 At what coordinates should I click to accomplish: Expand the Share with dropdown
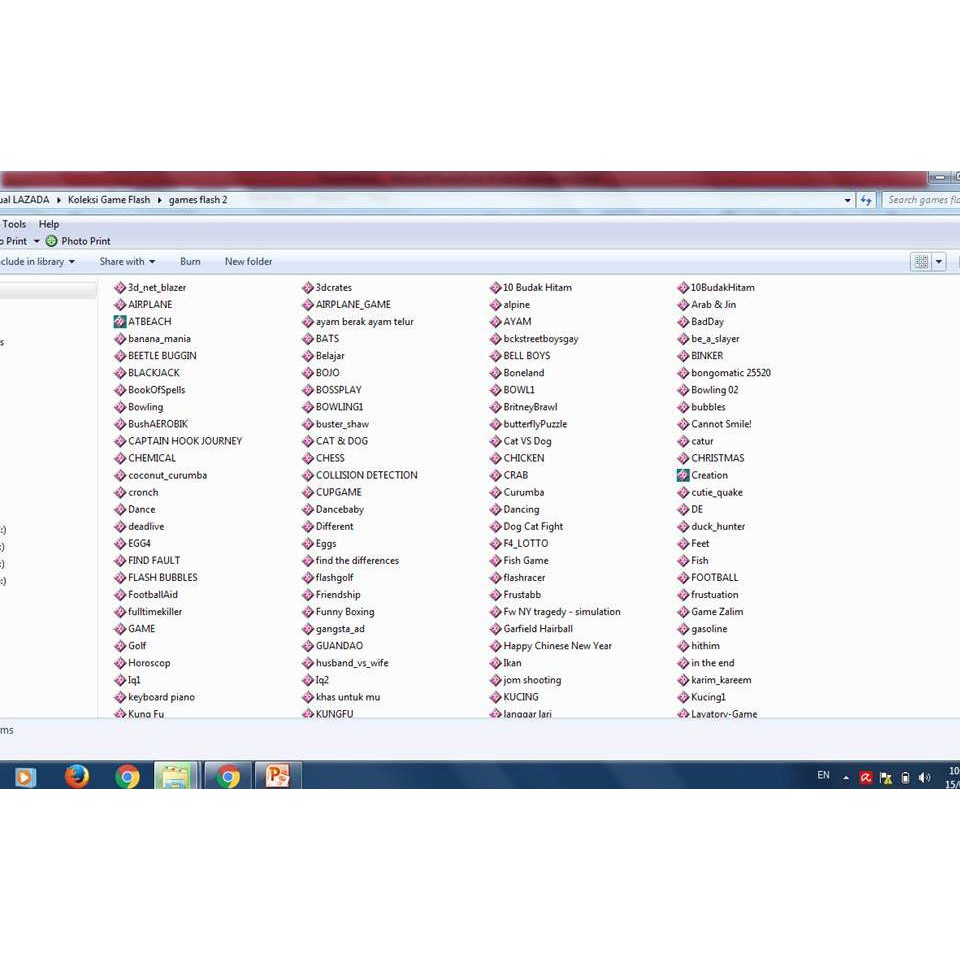[127, 262]
